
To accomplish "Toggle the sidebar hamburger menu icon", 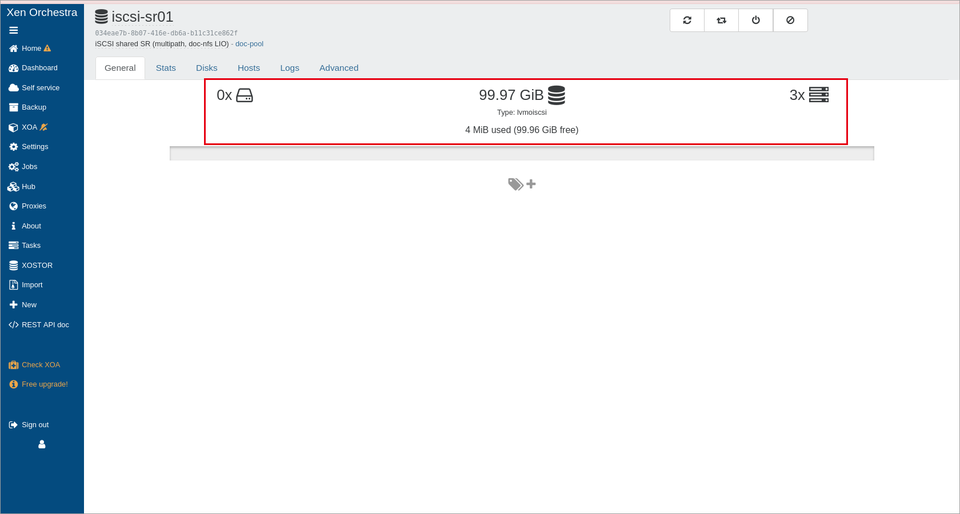I will pos(13,30).
